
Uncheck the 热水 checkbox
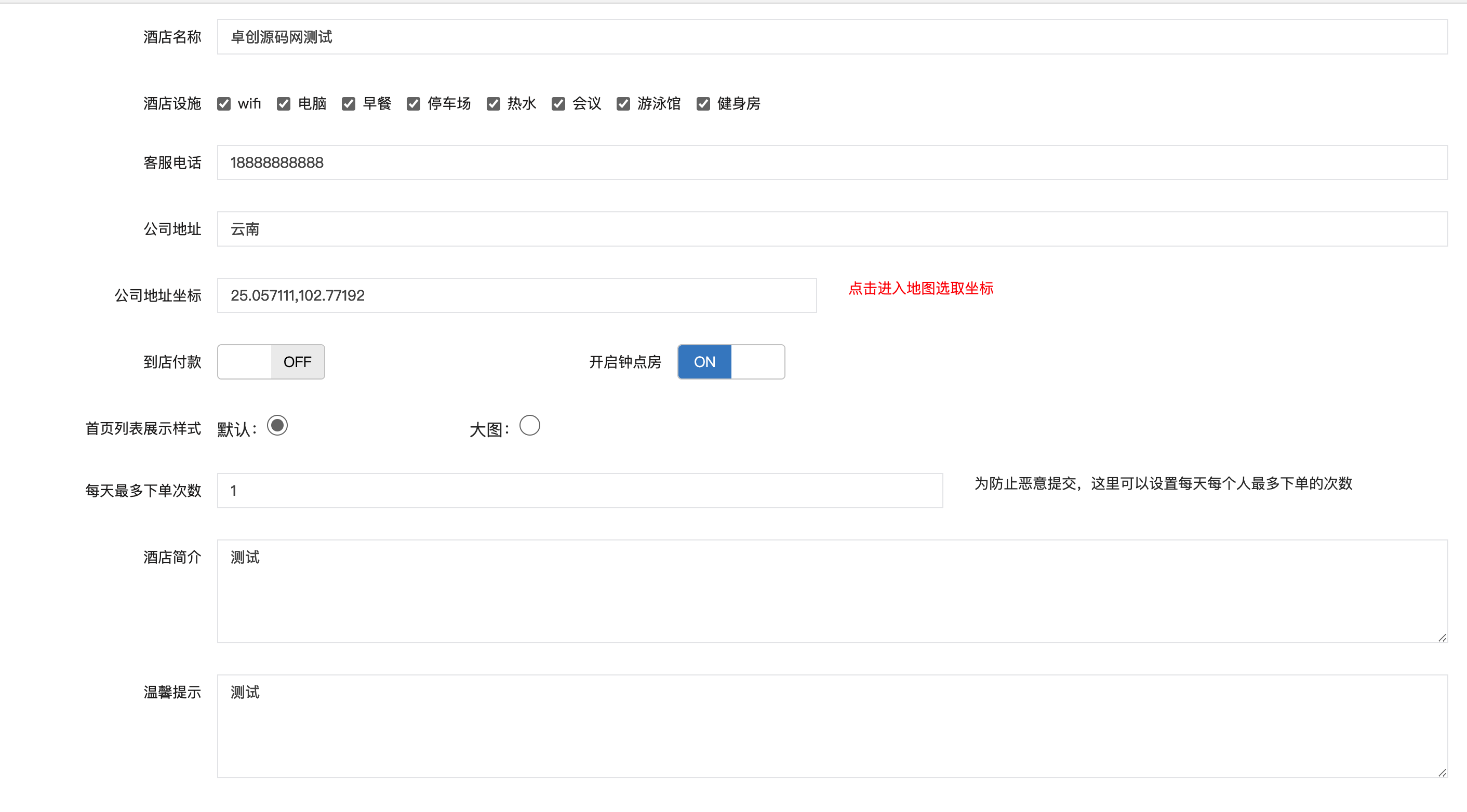tap(494, 103)
